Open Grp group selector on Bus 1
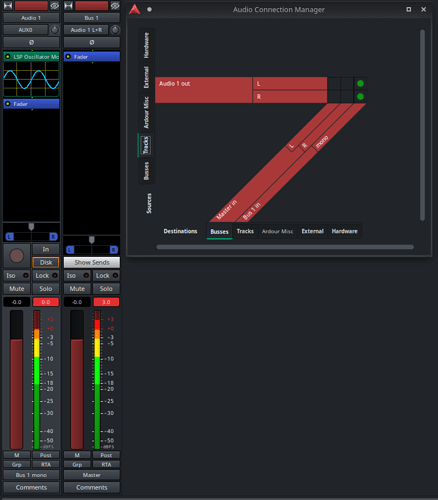This screenshot has height=500, width=438. point(77,464)
